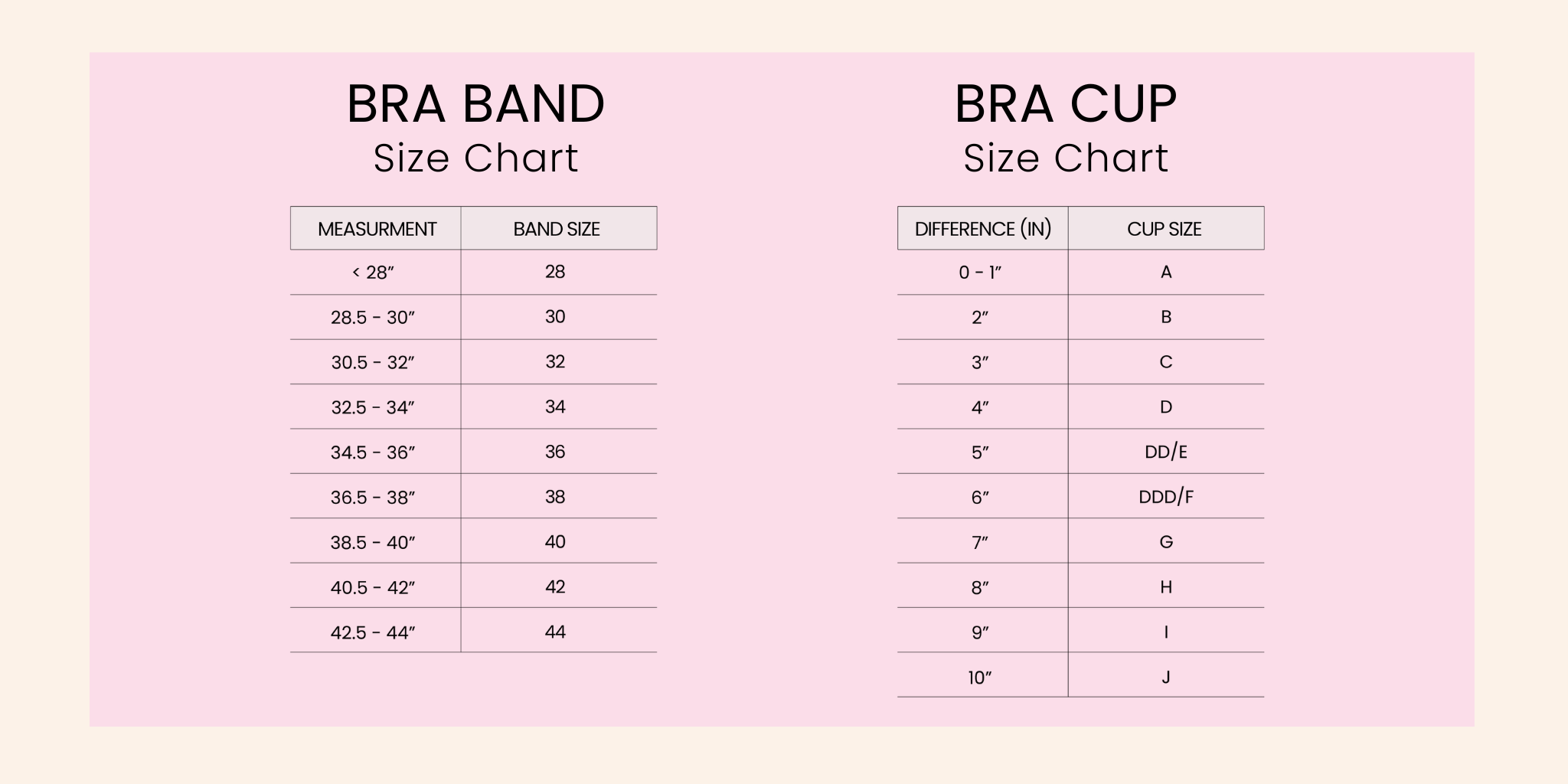Select the 34.5 - 36" measurement row
Image resolution: width=1568 pixels, height=784 pixels.
[x=373, y=452]
